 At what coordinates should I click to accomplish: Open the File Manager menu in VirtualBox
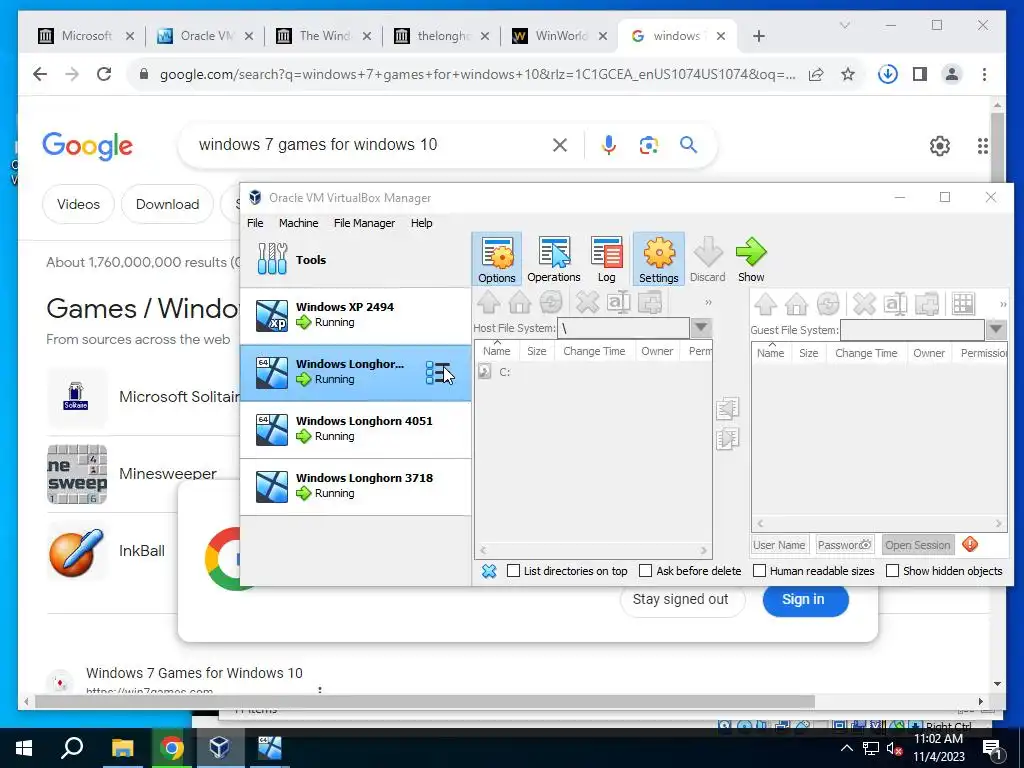click(364, 223)
